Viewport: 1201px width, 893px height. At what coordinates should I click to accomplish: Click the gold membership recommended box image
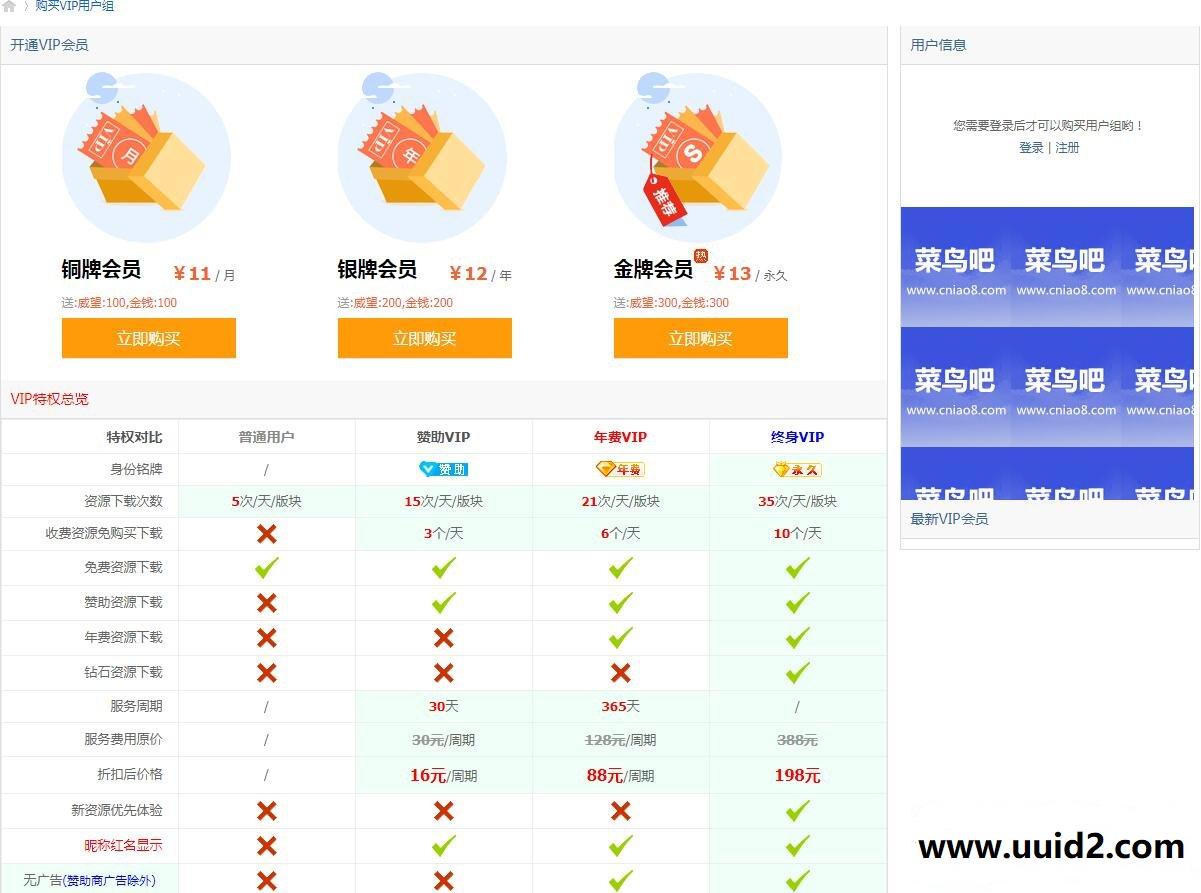click(x=697, y=157)
